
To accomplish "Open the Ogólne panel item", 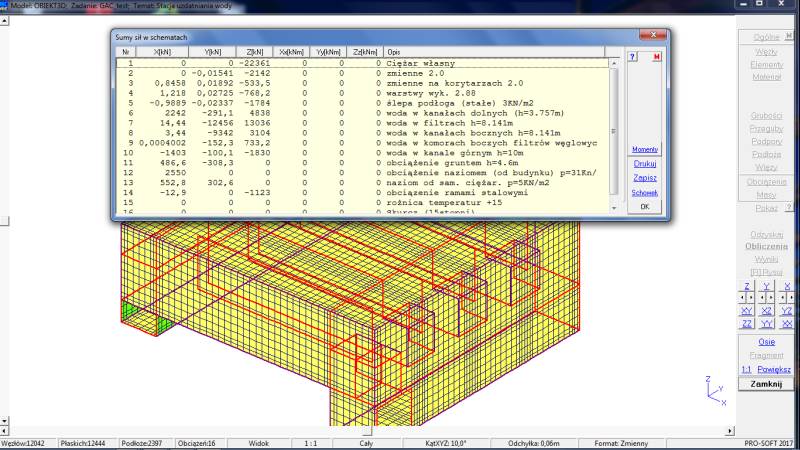I will pyautogui.click(x=766, y=37).
